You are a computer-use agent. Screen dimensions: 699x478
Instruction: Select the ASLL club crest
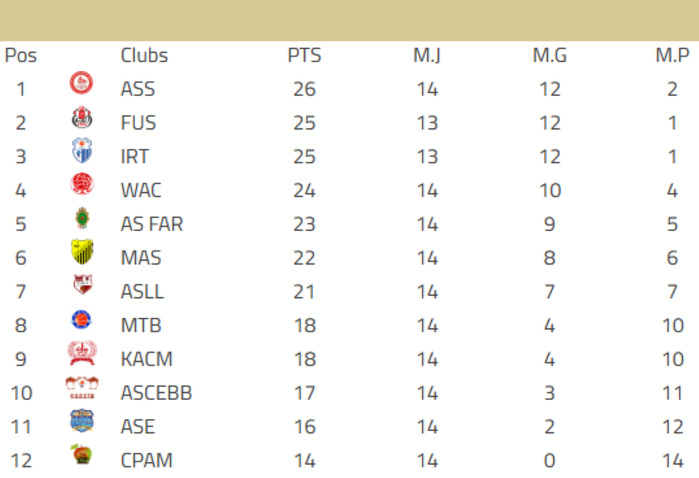coord(81,287)
